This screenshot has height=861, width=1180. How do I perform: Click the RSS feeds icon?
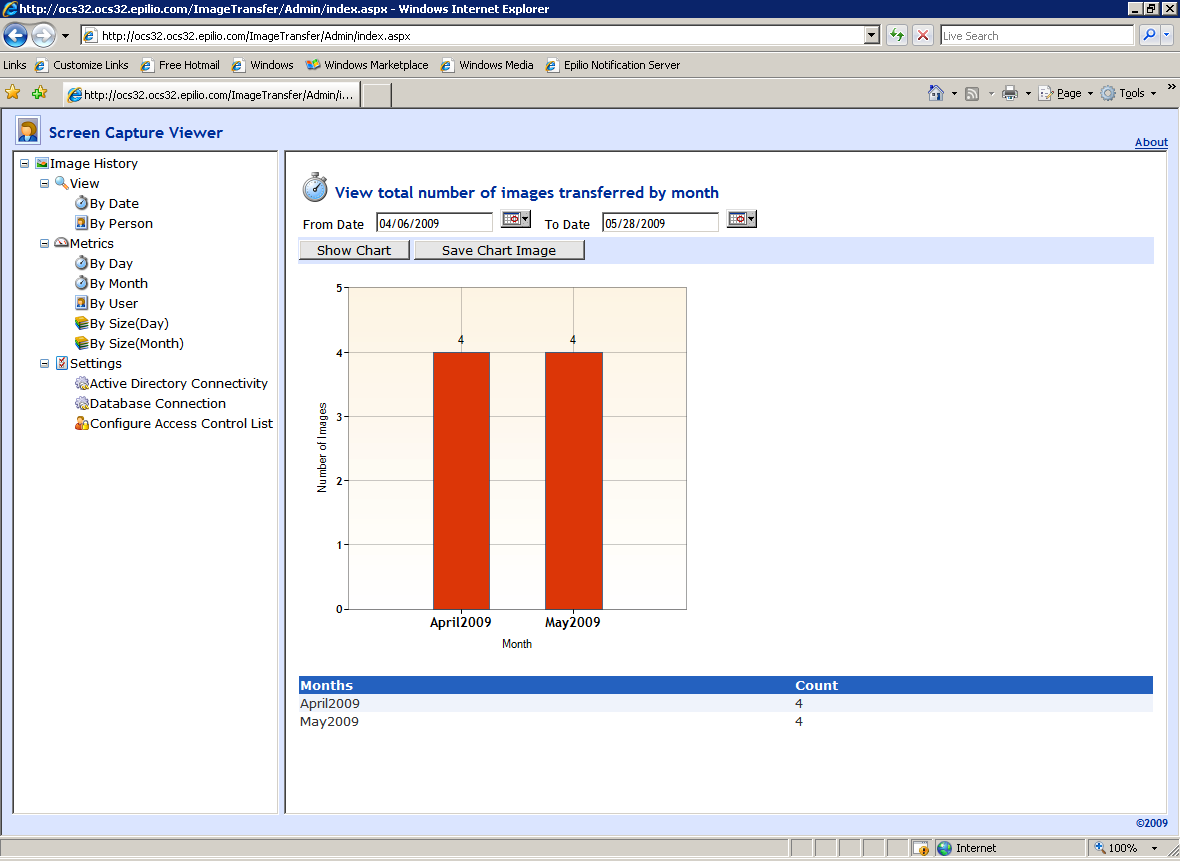[972, 93]
